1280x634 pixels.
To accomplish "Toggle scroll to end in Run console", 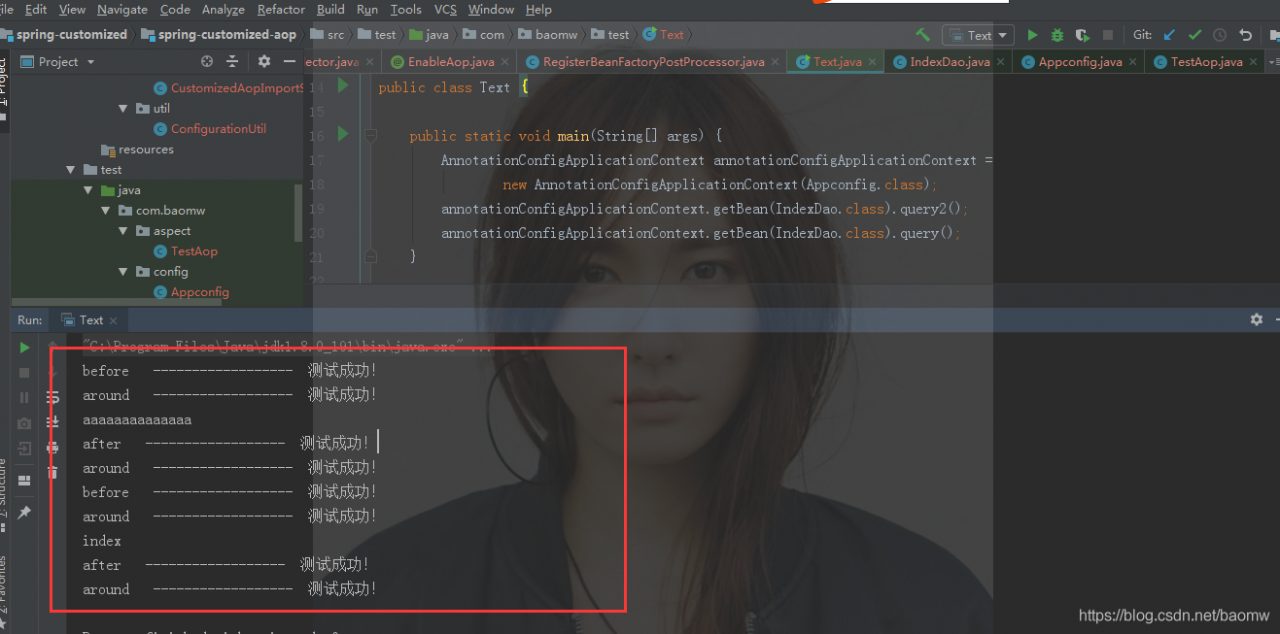I will pos(53,422).
